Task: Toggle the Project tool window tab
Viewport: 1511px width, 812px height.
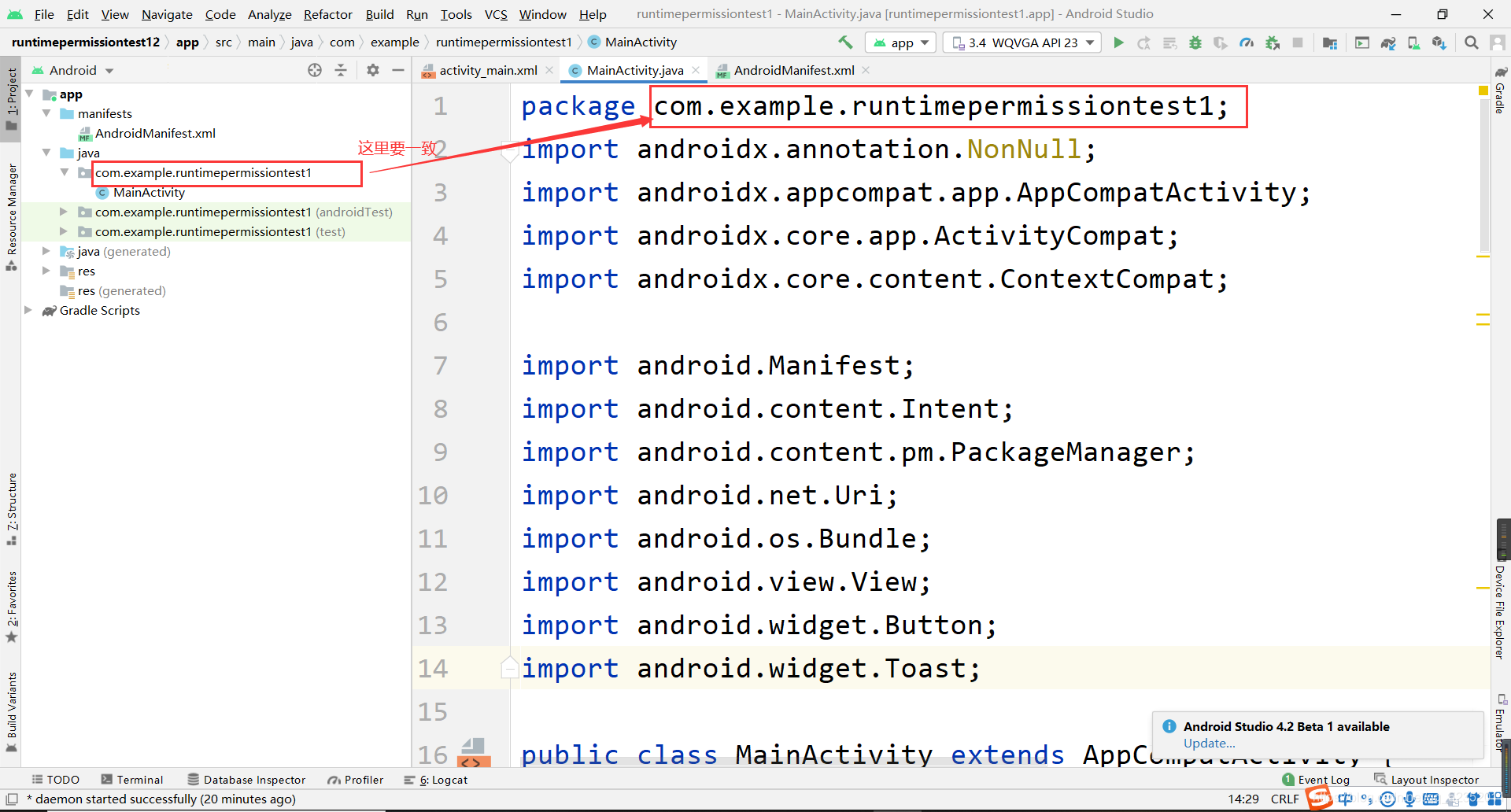Action: tap(11, 101)
